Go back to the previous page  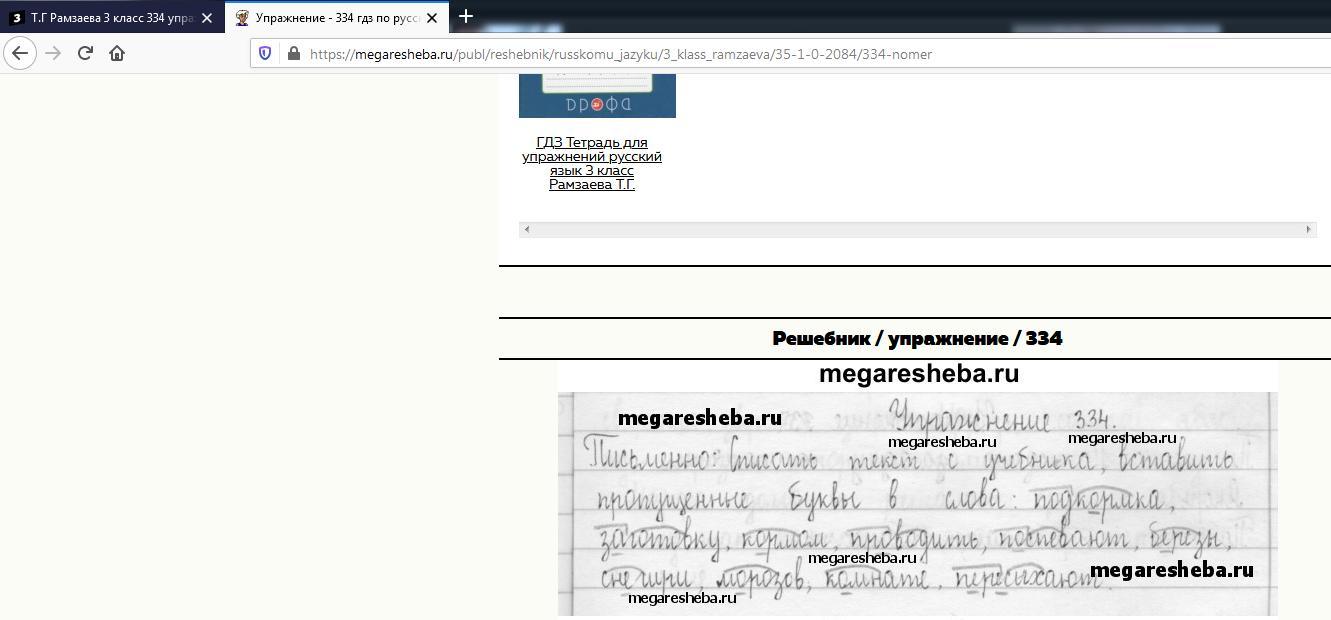coord(20,53)
